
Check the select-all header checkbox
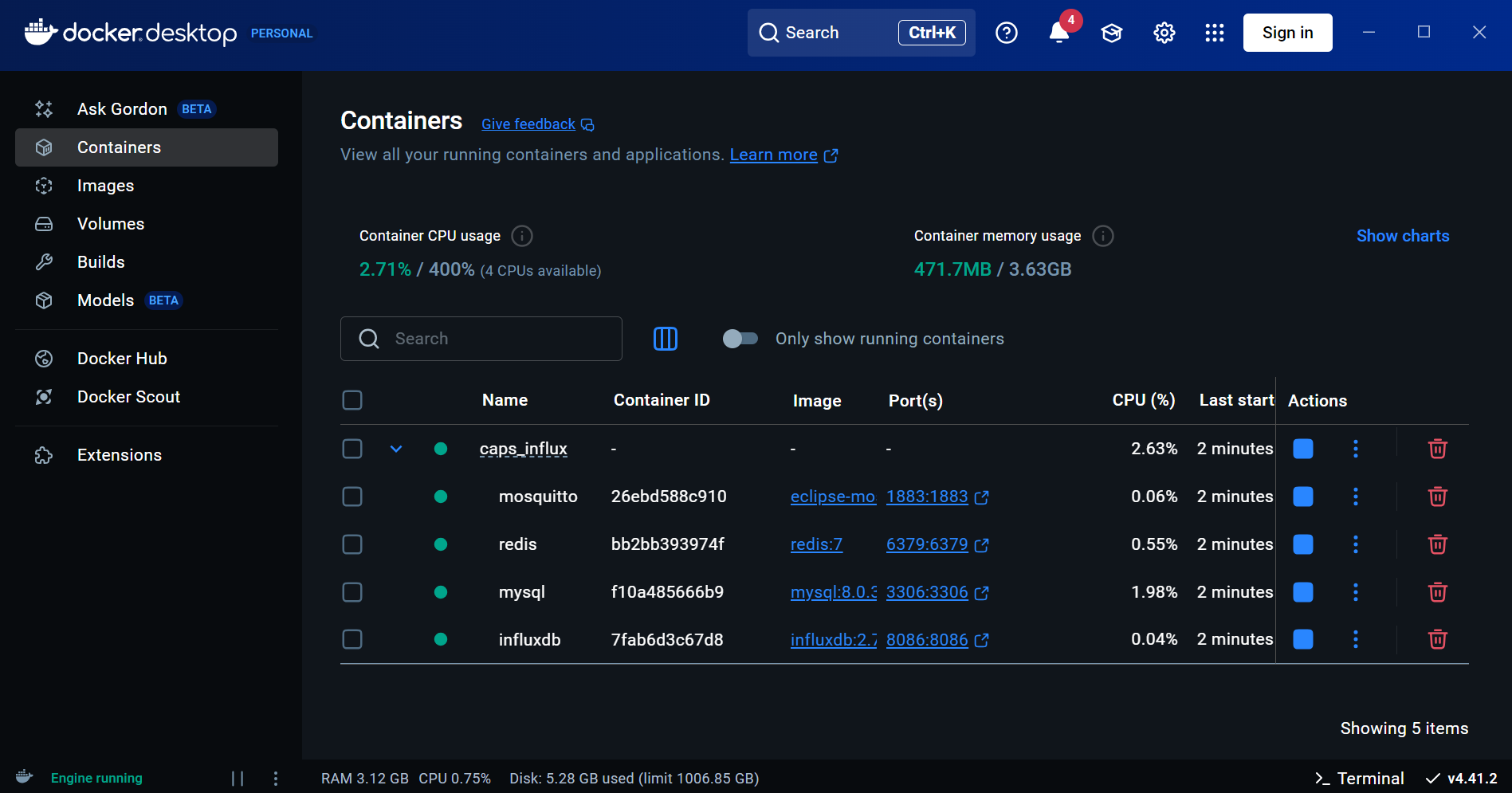(x=352, y=400)
